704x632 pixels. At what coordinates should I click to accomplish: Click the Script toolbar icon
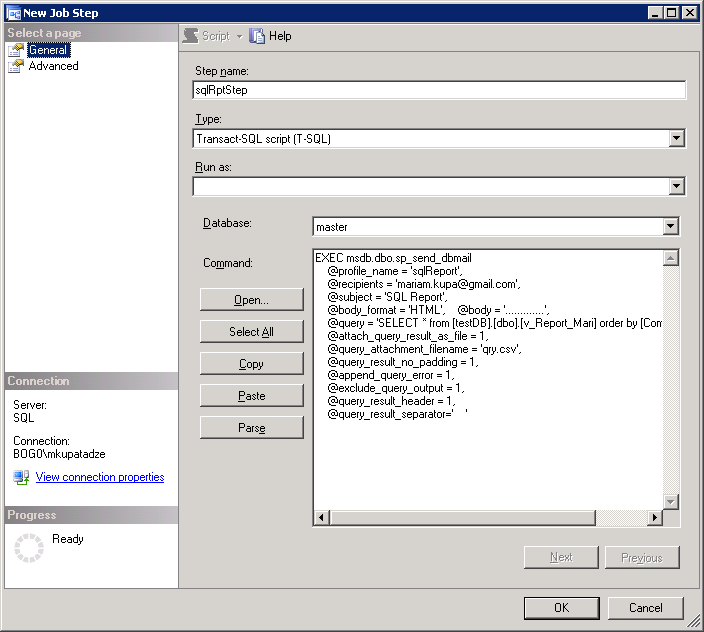[x=190, y=36]
